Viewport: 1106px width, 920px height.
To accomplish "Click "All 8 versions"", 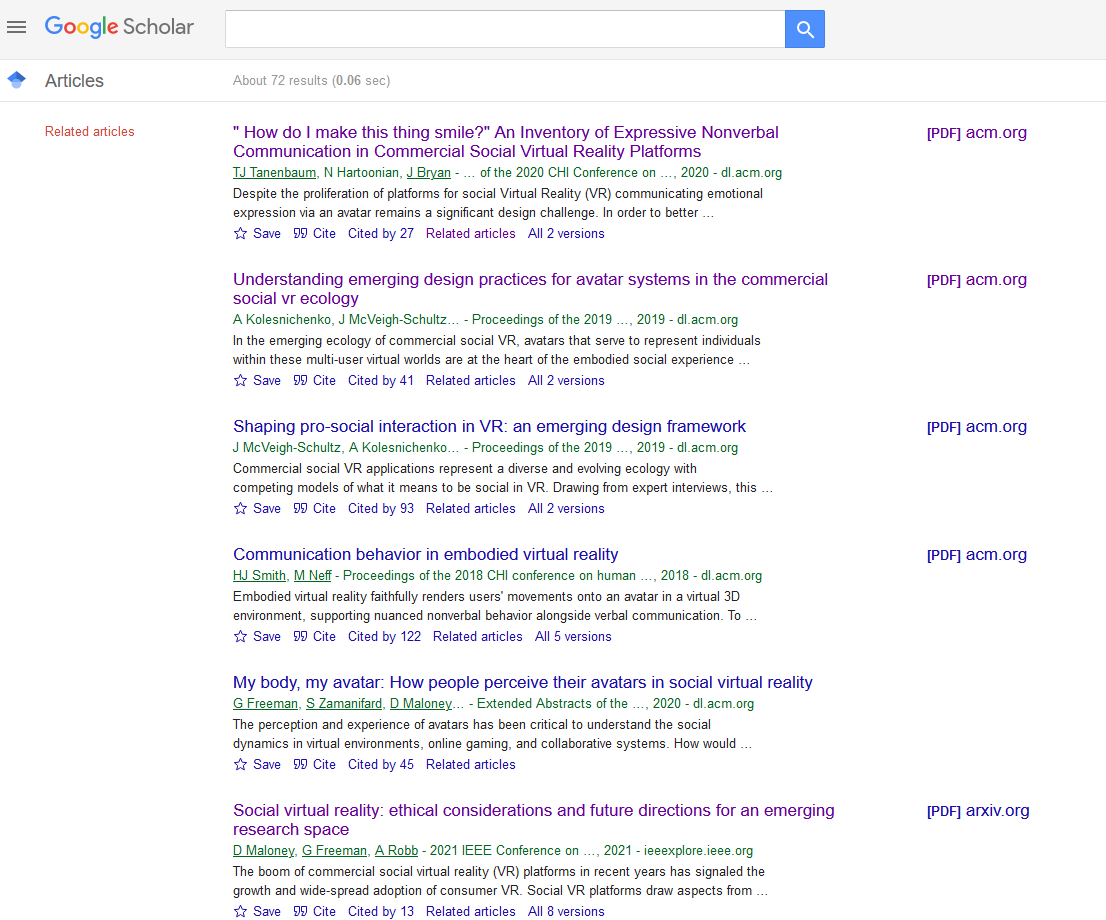I will coord(566,912).
